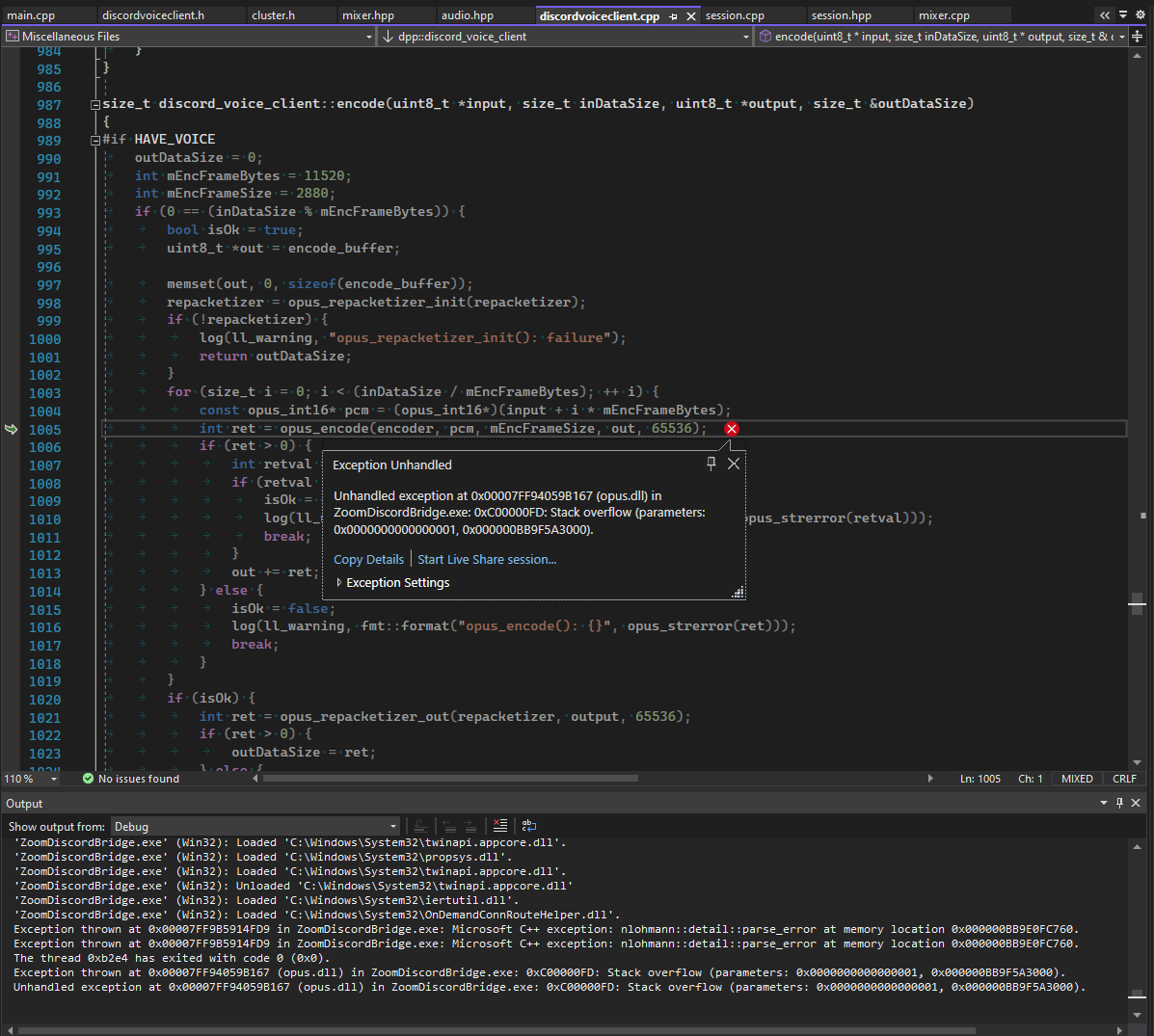Pin the Exception Unhandled popup
Screen dimensions: 1154x1036
[711, 464]
